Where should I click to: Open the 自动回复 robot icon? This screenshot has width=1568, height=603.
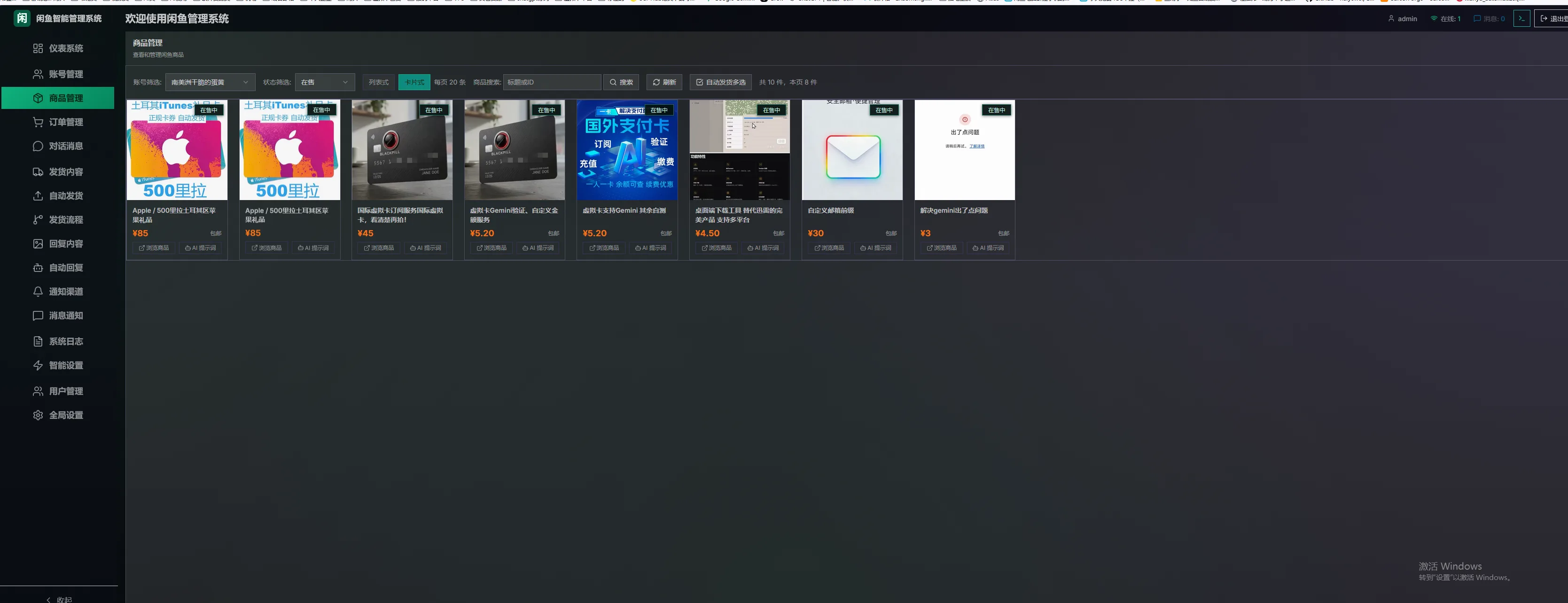(38, 268)
